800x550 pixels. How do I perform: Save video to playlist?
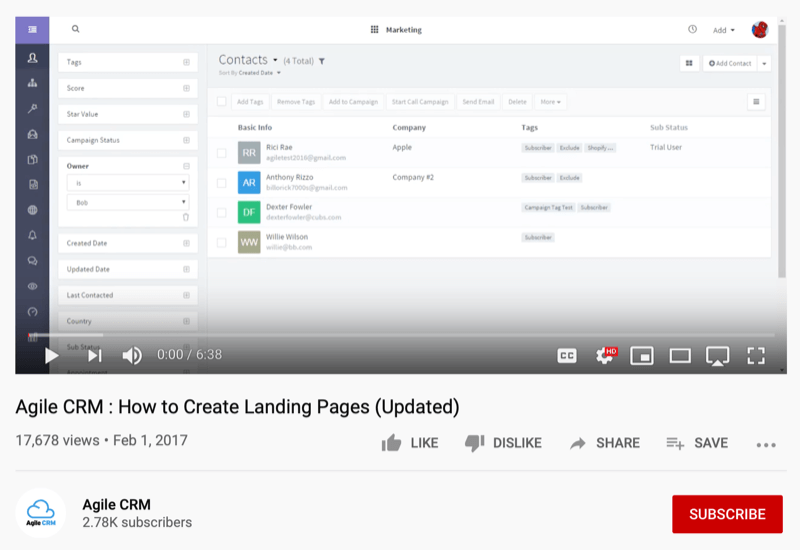tap(697, 443)
